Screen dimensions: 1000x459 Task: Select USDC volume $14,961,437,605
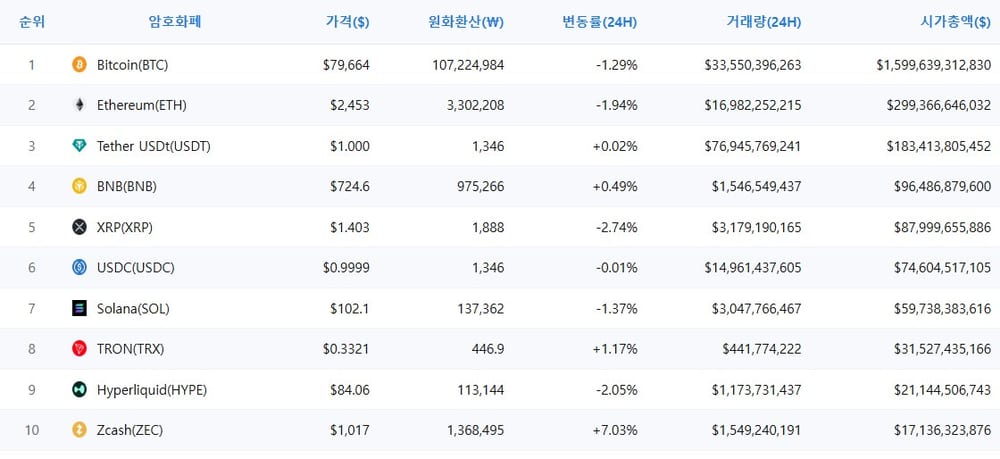click(753, 268)
